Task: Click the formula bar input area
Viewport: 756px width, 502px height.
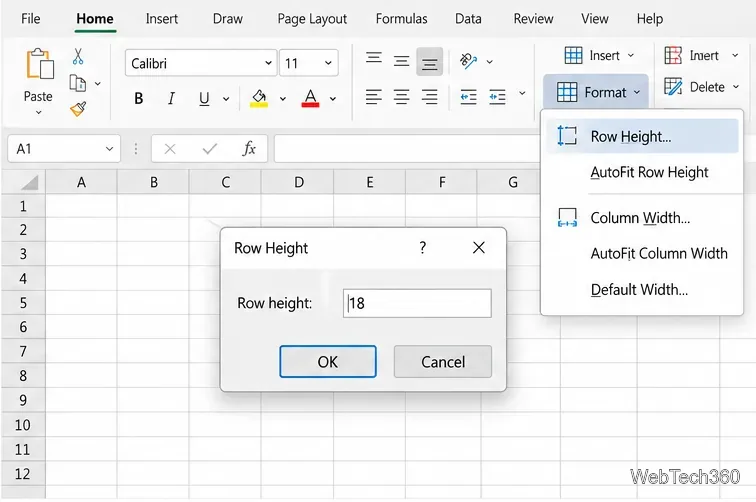Action: coord(407,149)
